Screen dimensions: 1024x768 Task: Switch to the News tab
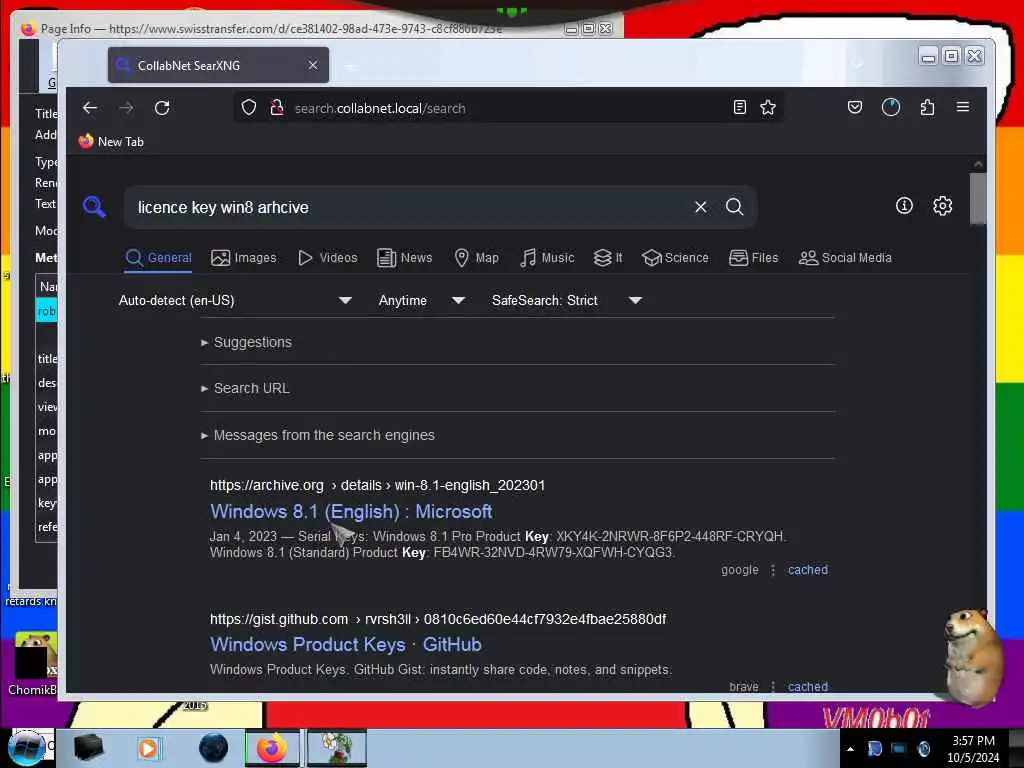(x=404, y=258)
